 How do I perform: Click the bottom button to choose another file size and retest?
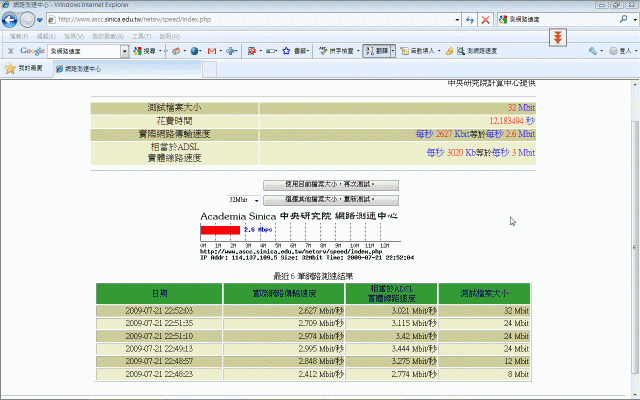(x=331, y=200)
